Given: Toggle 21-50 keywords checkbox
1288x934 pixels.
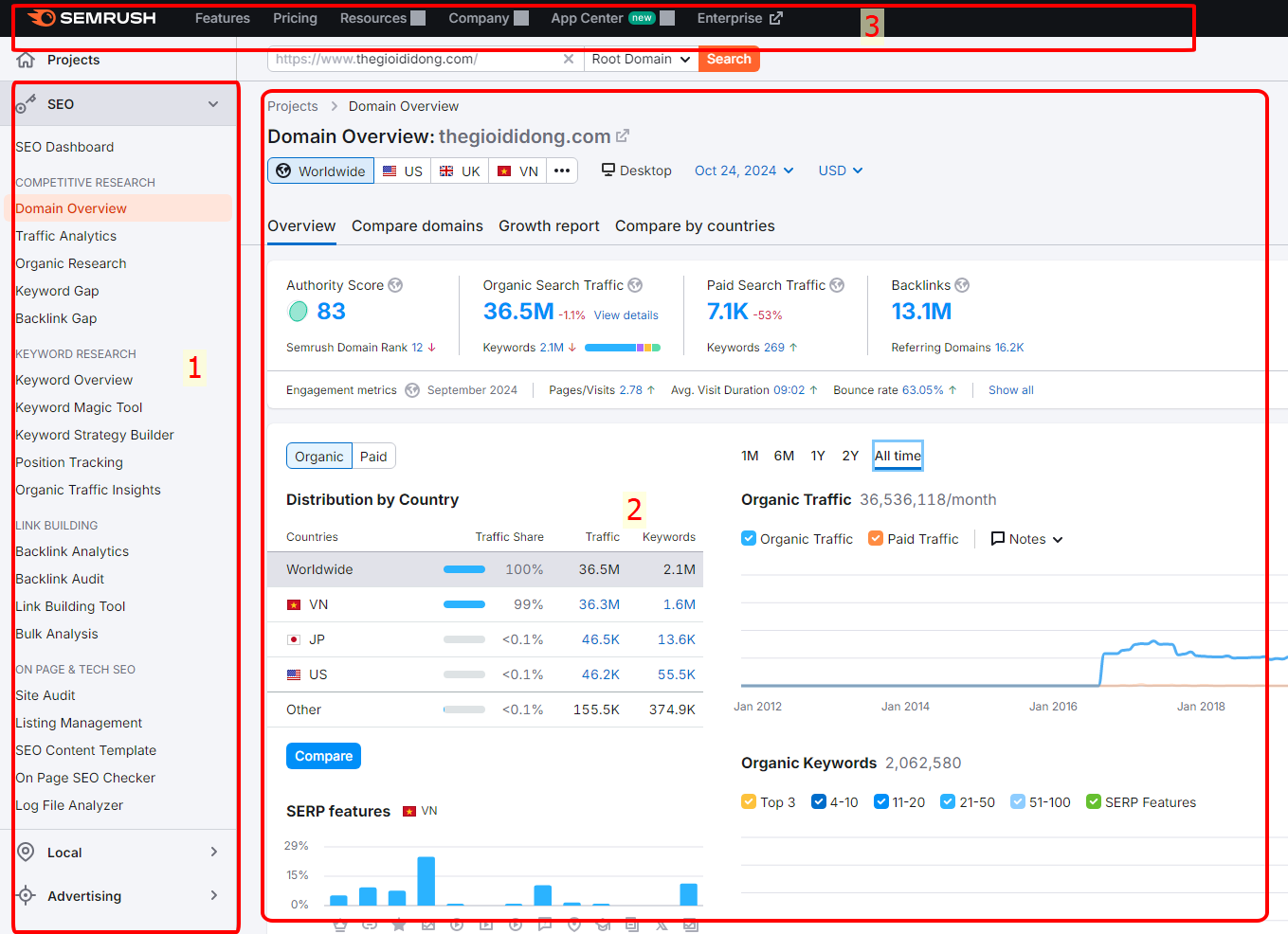Looking at the screenshot, I should (x=948, y=801).
